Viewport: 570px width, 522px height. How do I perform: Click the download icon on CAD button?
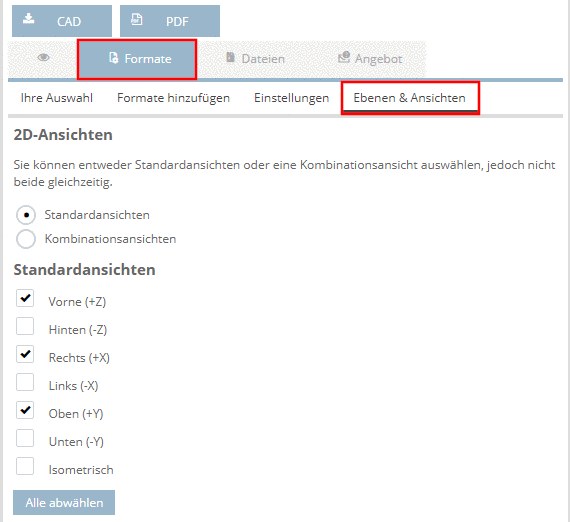(29, 19)
